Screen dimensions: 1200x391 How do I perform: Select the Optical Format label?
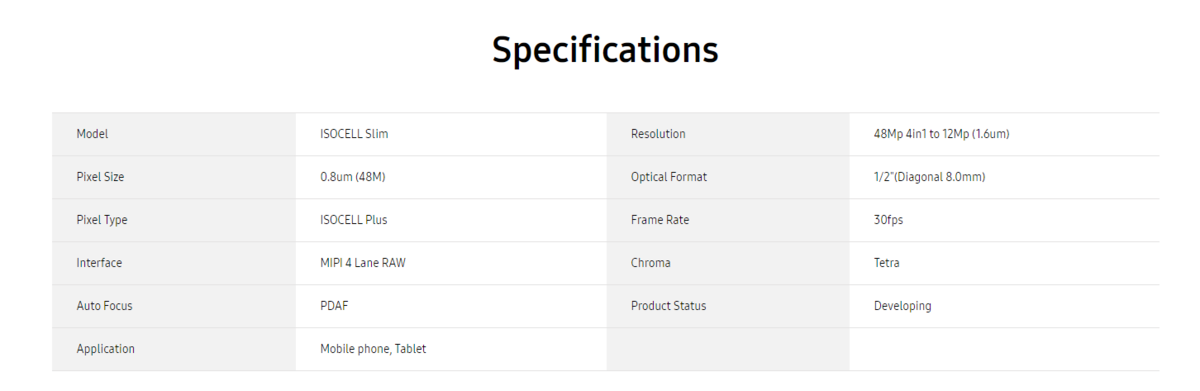pyautogui.click(x=669, y=177)
